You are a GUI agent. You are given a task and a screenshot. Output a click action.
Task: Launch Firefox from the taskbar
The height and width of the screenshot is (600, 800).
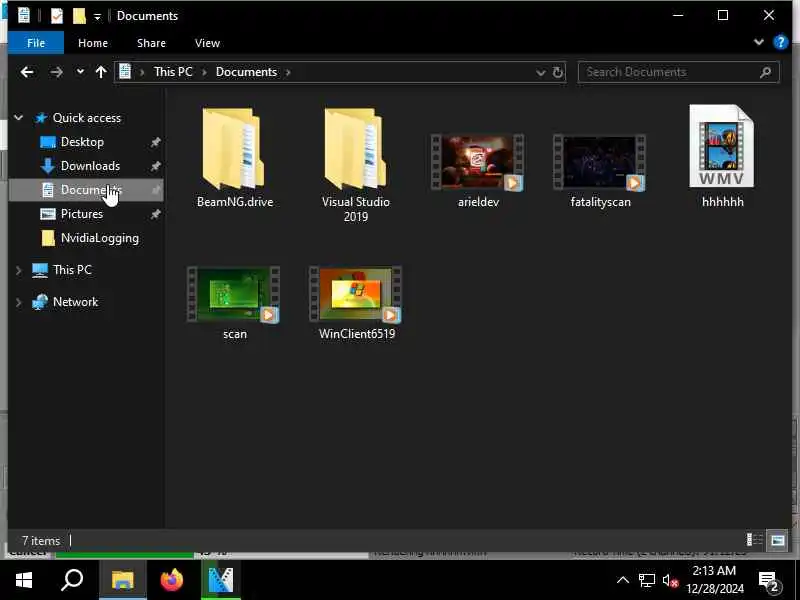point(171,580)
